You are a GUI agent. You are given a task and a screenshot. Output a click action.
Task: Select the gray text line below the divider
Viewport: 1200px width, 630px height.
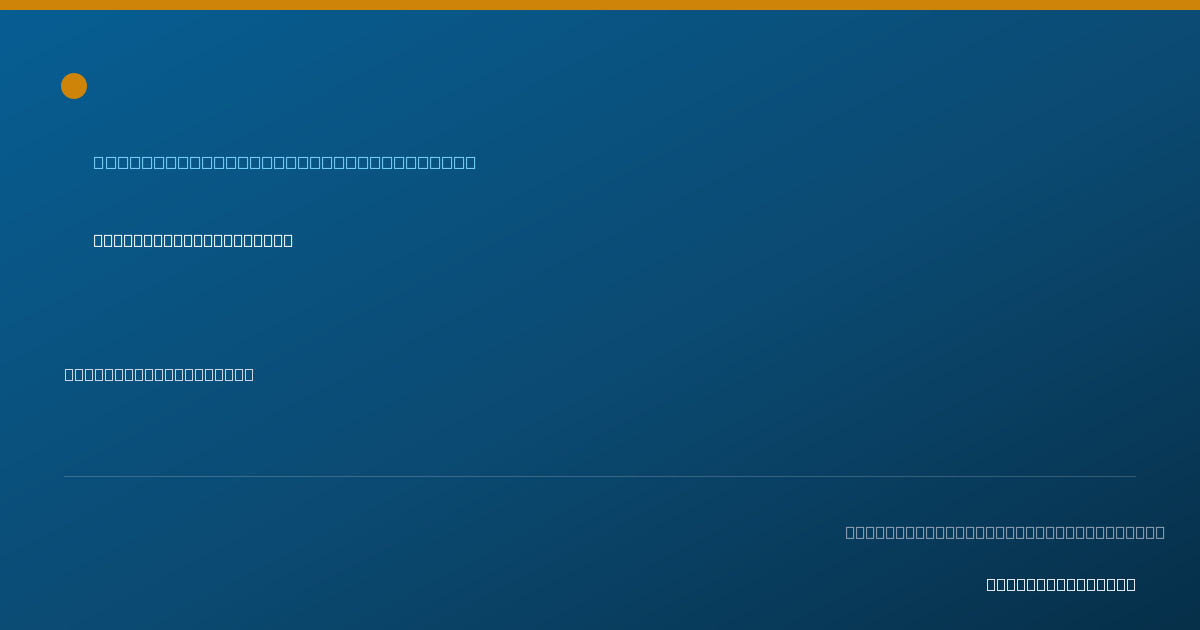pyautogui.click(x=1005, y=532)
